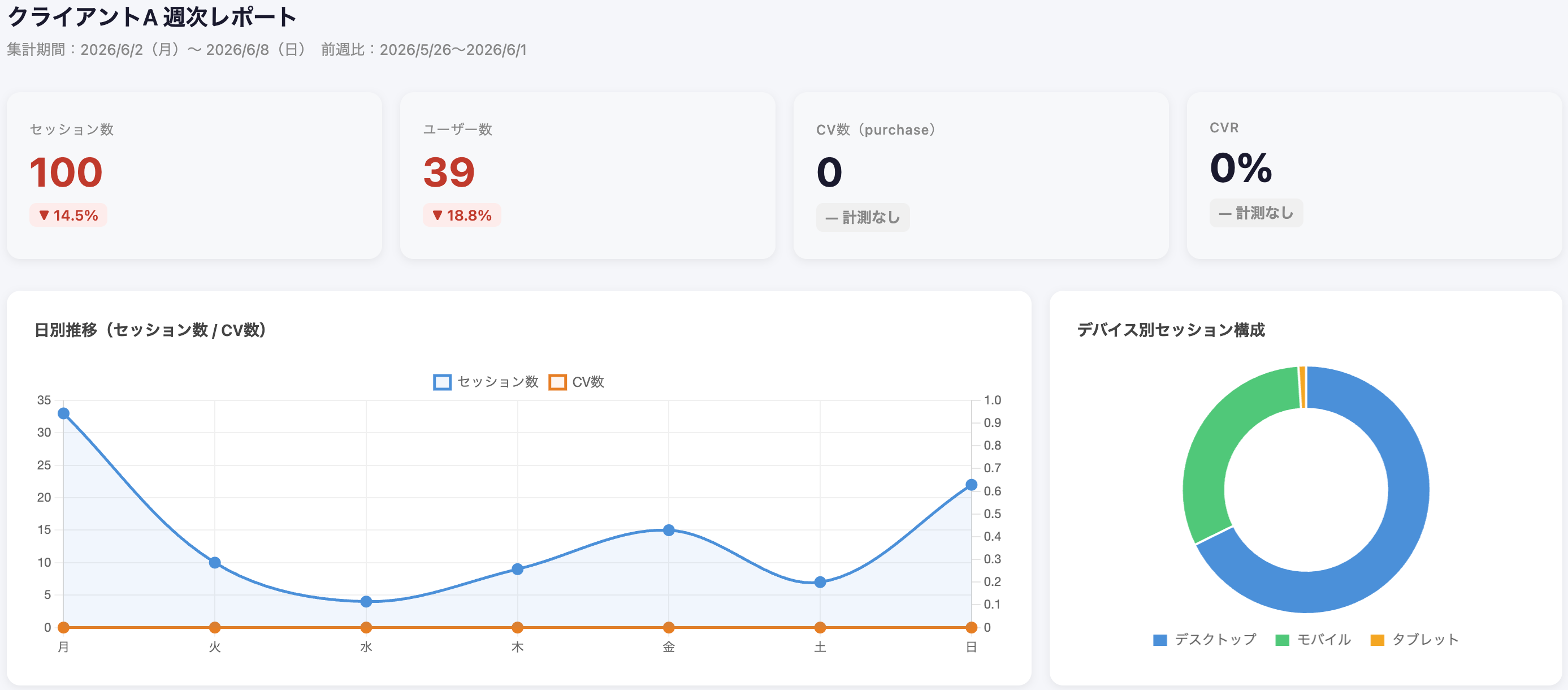Toggle the モバイル legend swatch
The width and height of the screenshot is (1568, 690).
[x=1282, y=640]
